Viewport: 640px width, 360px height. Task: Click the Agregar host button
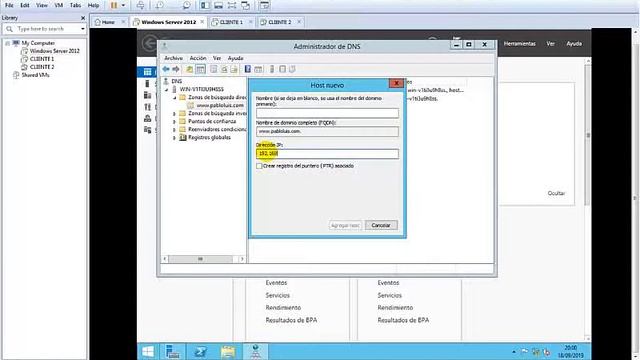[x=345, y=225]
